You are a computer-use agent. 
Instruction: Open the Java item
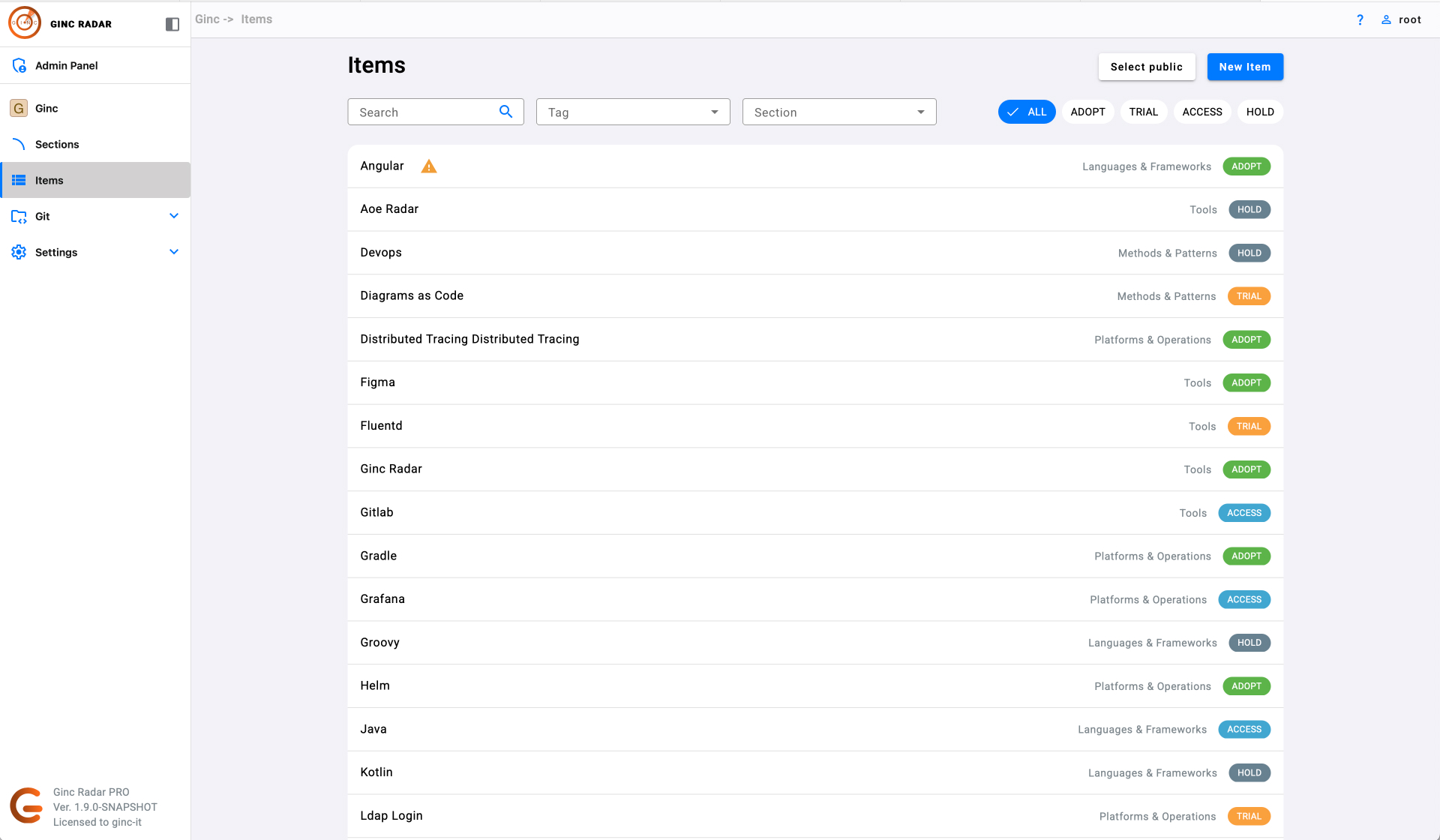(815, 729)
